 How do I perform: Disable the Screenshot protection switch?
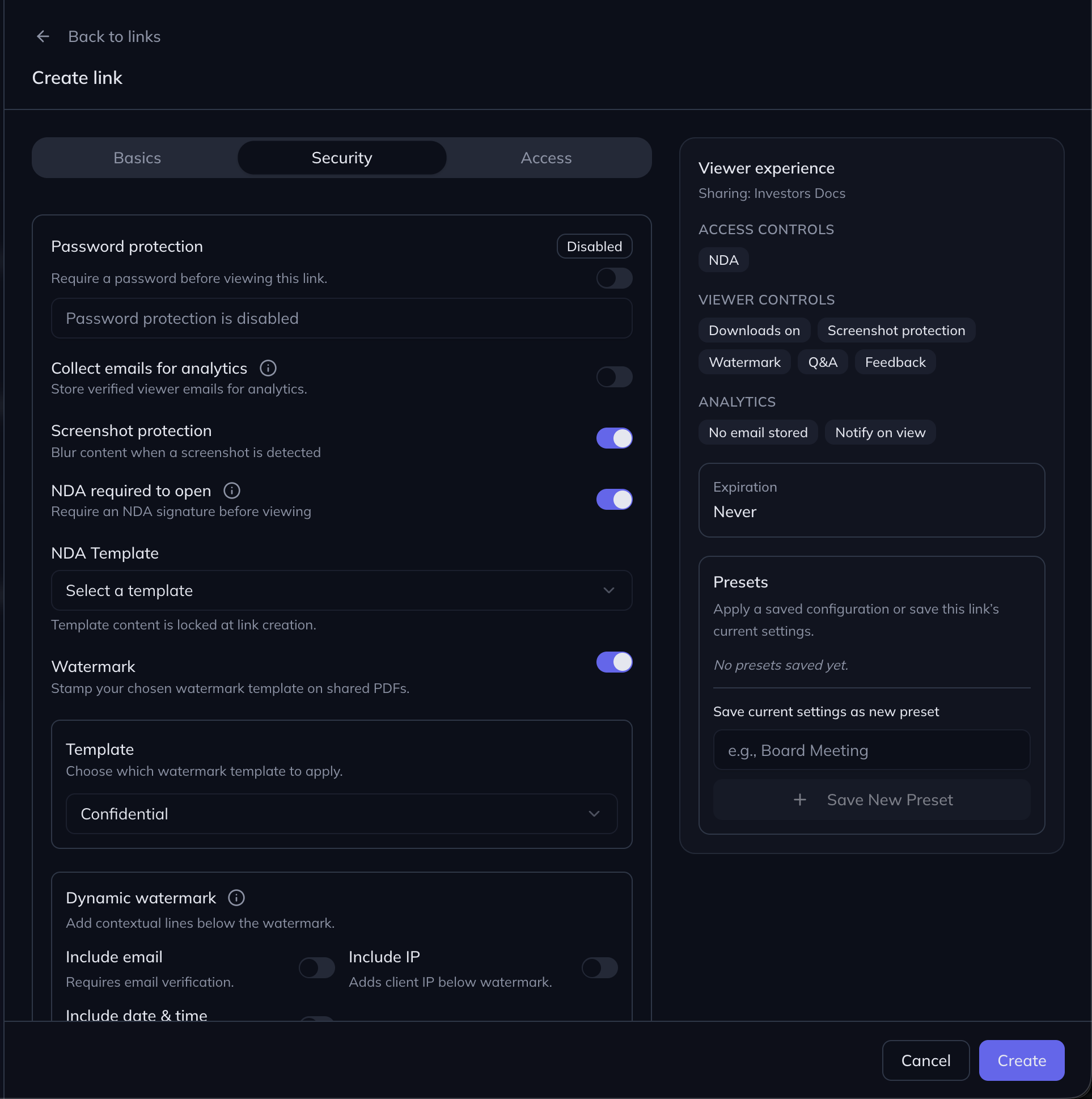(x=613, y=438)
